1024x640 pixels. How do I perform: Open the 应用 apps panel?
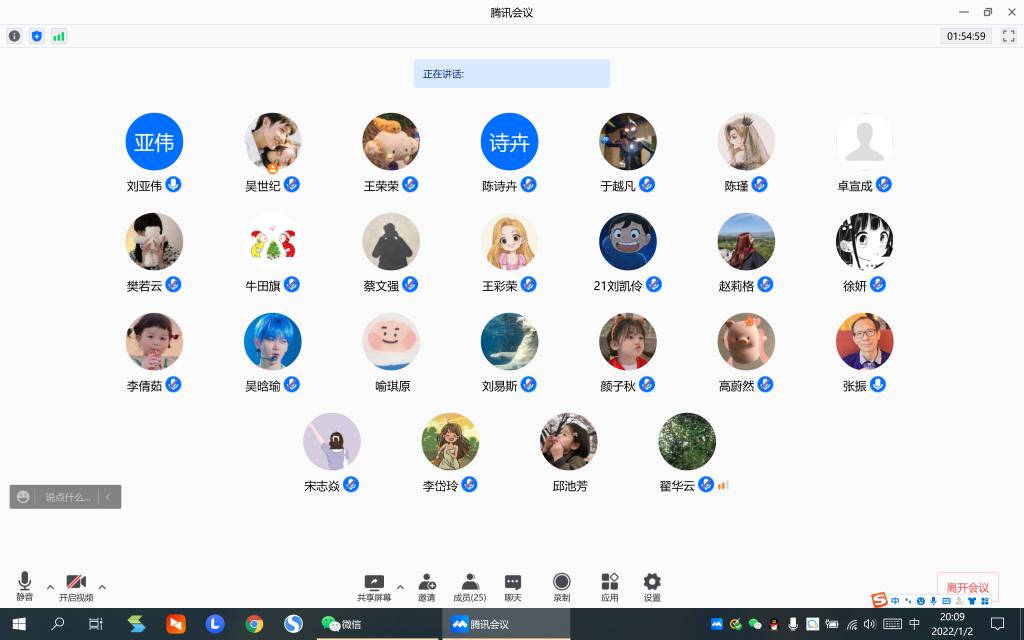point(609,587)
